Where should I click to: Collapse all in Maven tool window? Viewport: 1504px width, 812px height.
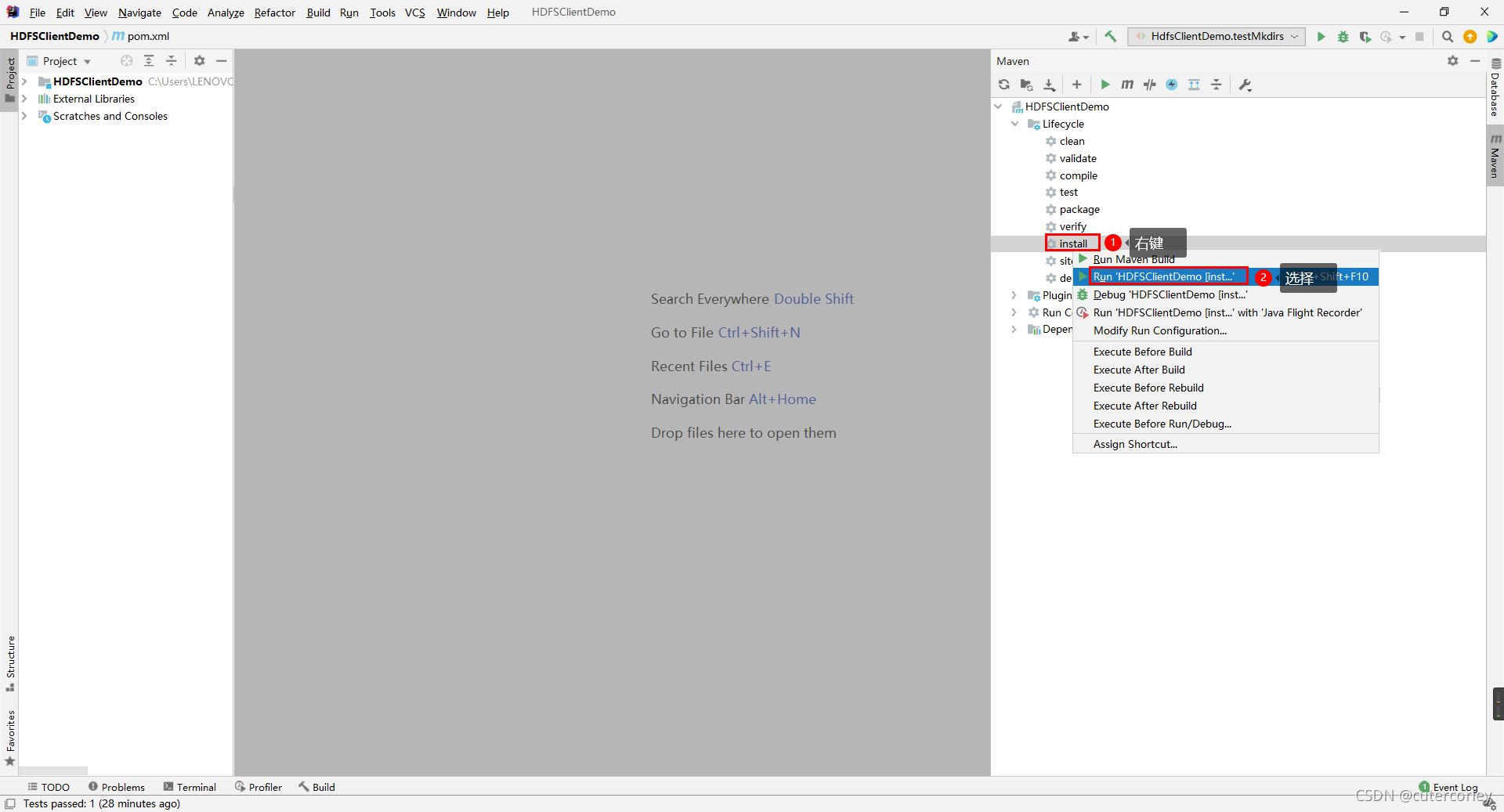coord(1217,85)
